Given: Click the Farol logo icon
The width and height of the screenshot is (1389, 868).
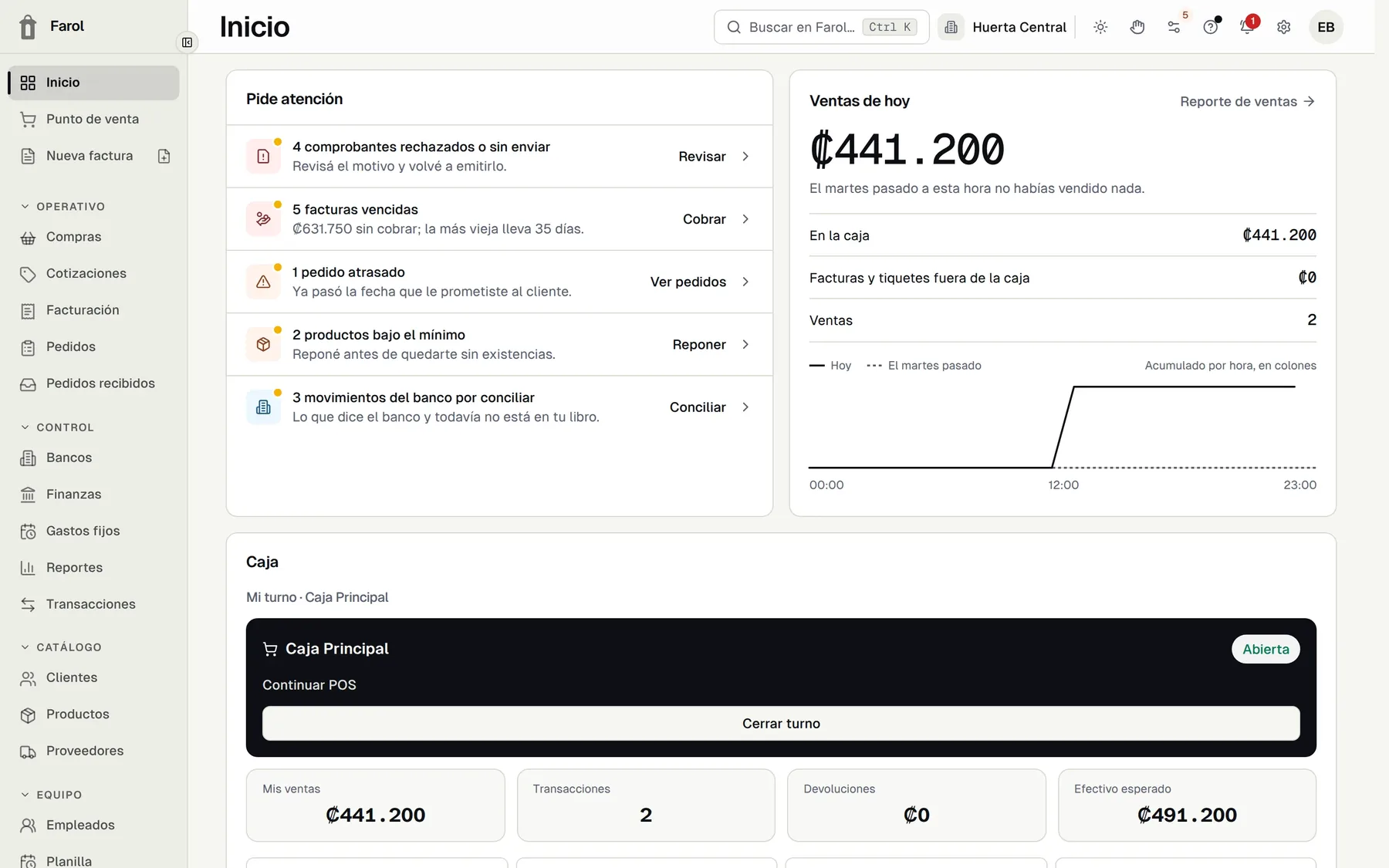Looking at the screenshot, I should click(28, 27).
